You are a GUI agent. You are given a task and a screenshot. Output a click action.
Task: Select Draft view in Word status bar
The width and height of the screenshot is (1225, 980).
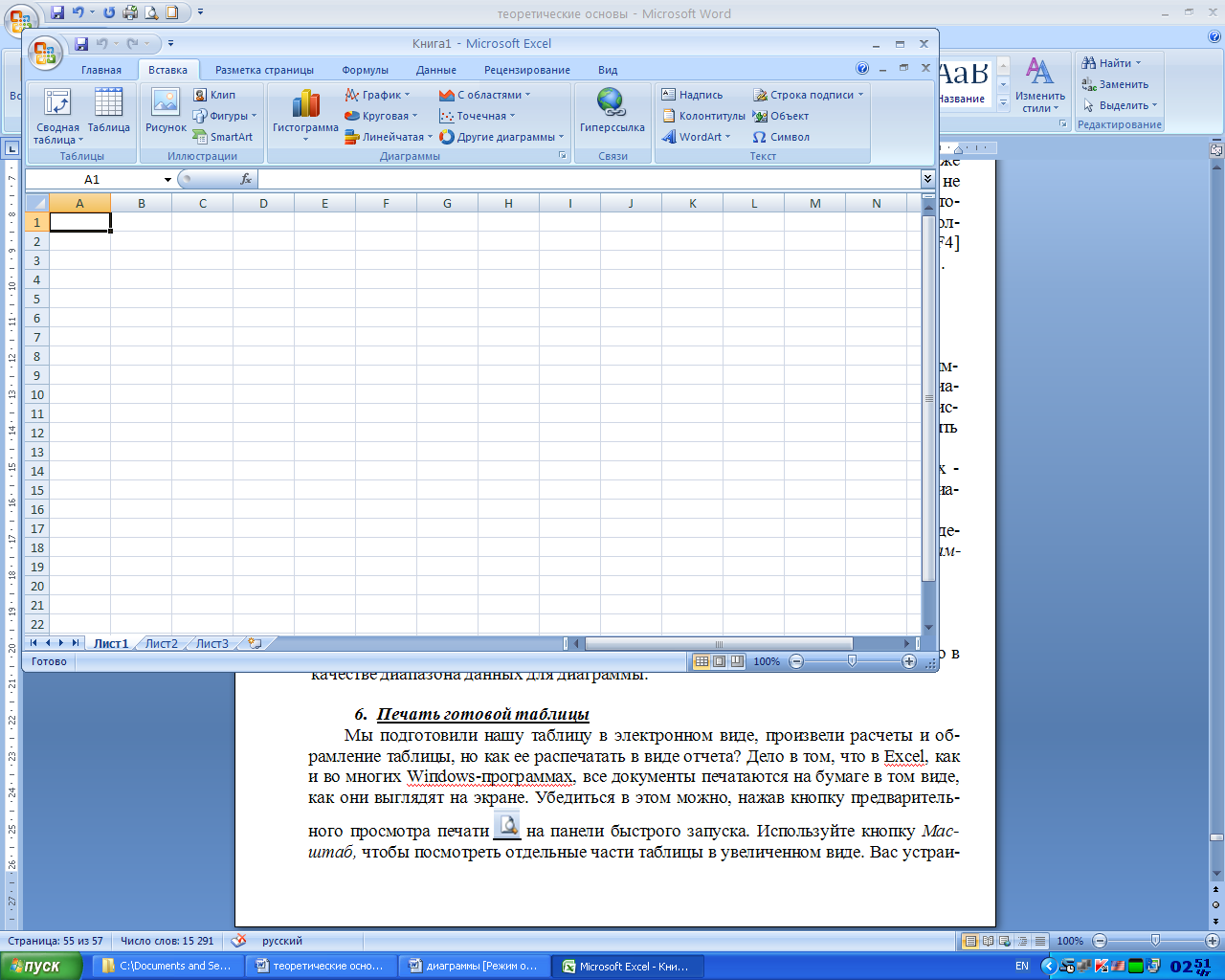coord(1039,941)
